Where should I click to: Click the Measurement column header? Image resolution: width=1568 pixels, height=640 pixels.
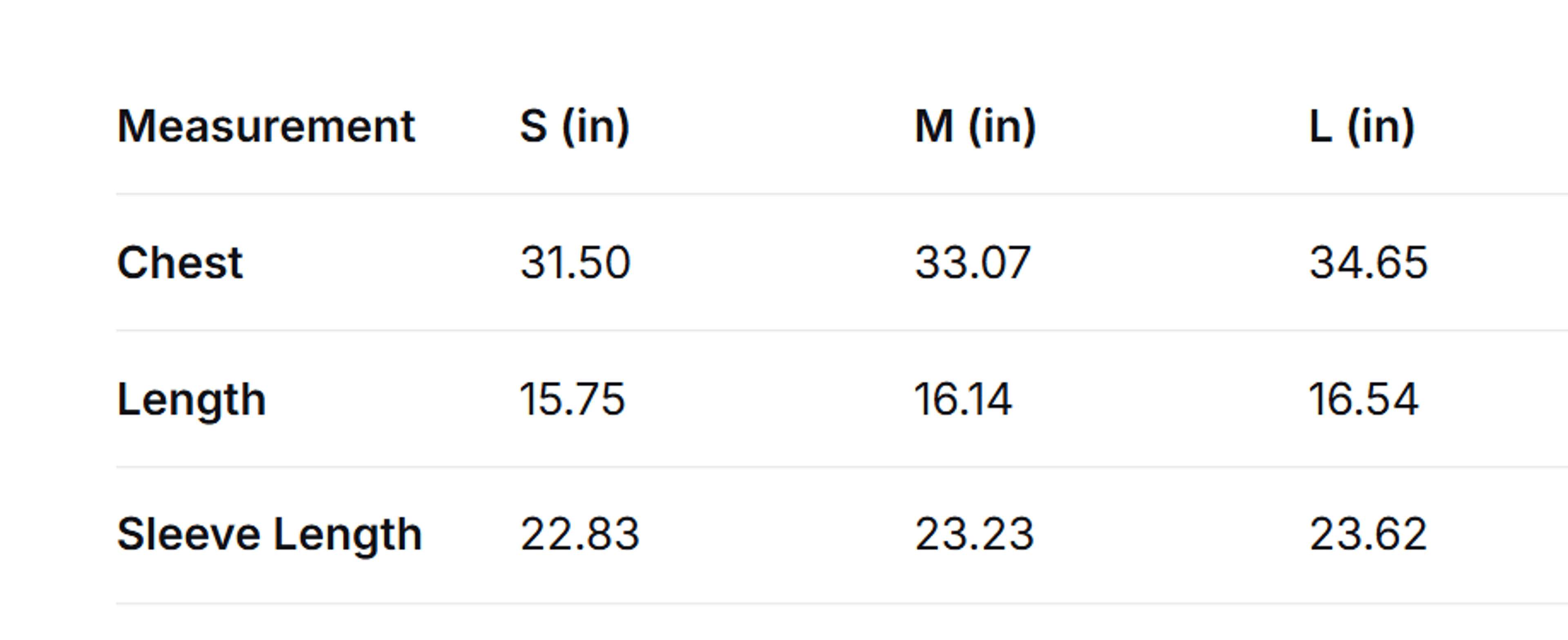coord(266,127)
